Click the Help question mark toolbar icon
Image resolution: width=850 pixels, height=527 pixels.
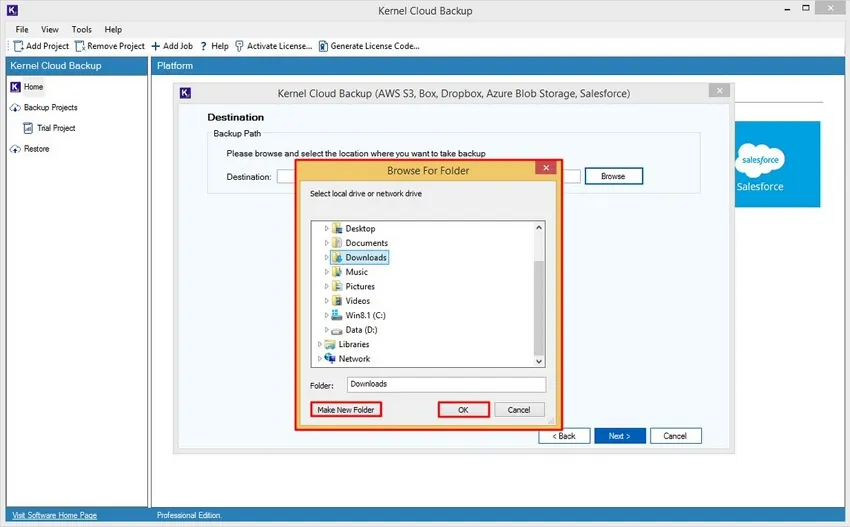tap(204, 46)
